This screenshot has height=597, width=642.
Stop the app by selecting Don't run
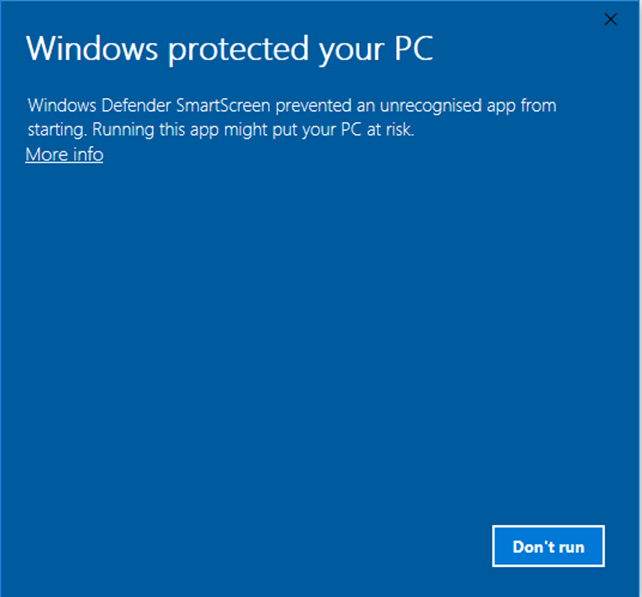(548, 546)
